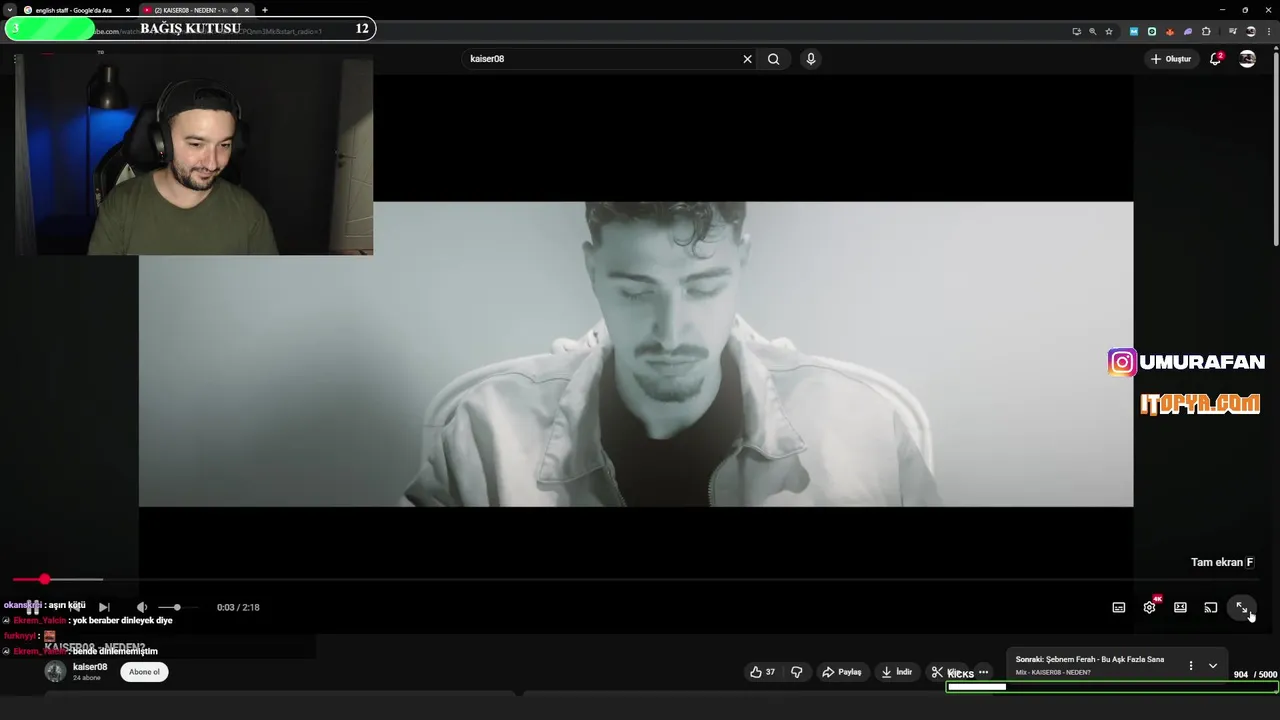Open Mix playlist three-dot options

1190,666
